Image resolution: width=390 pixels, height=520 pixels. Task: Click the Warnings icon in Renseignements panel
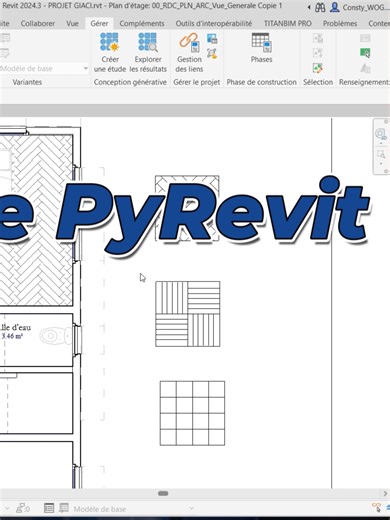pos(365,68)
